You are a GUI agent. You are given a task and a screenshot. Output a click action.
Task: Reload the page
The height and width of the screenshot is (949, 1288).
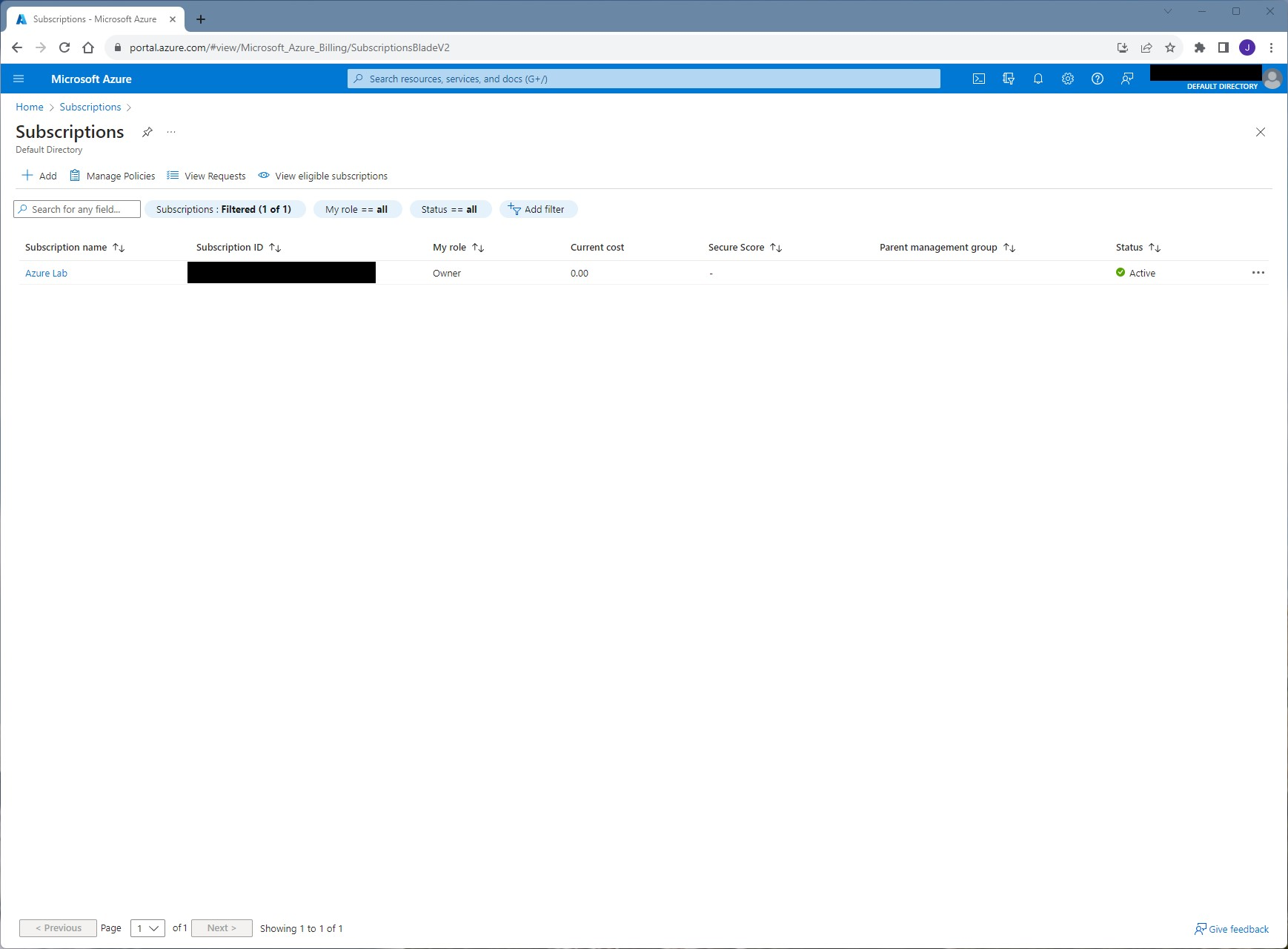tap(64, 47)
